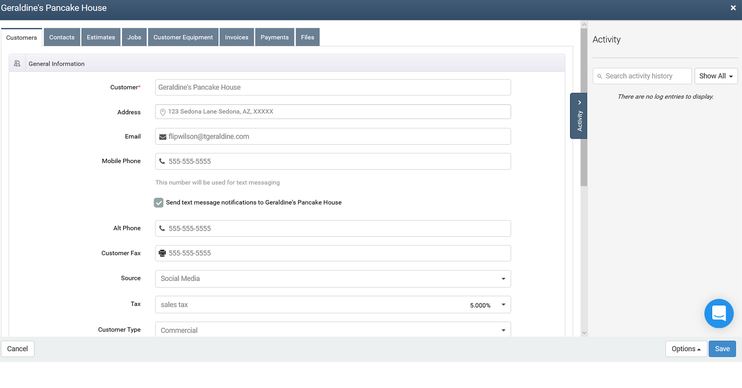Click the Activity panel heading
The width and height of the screenshot is (742, 388).
(606, 40)
